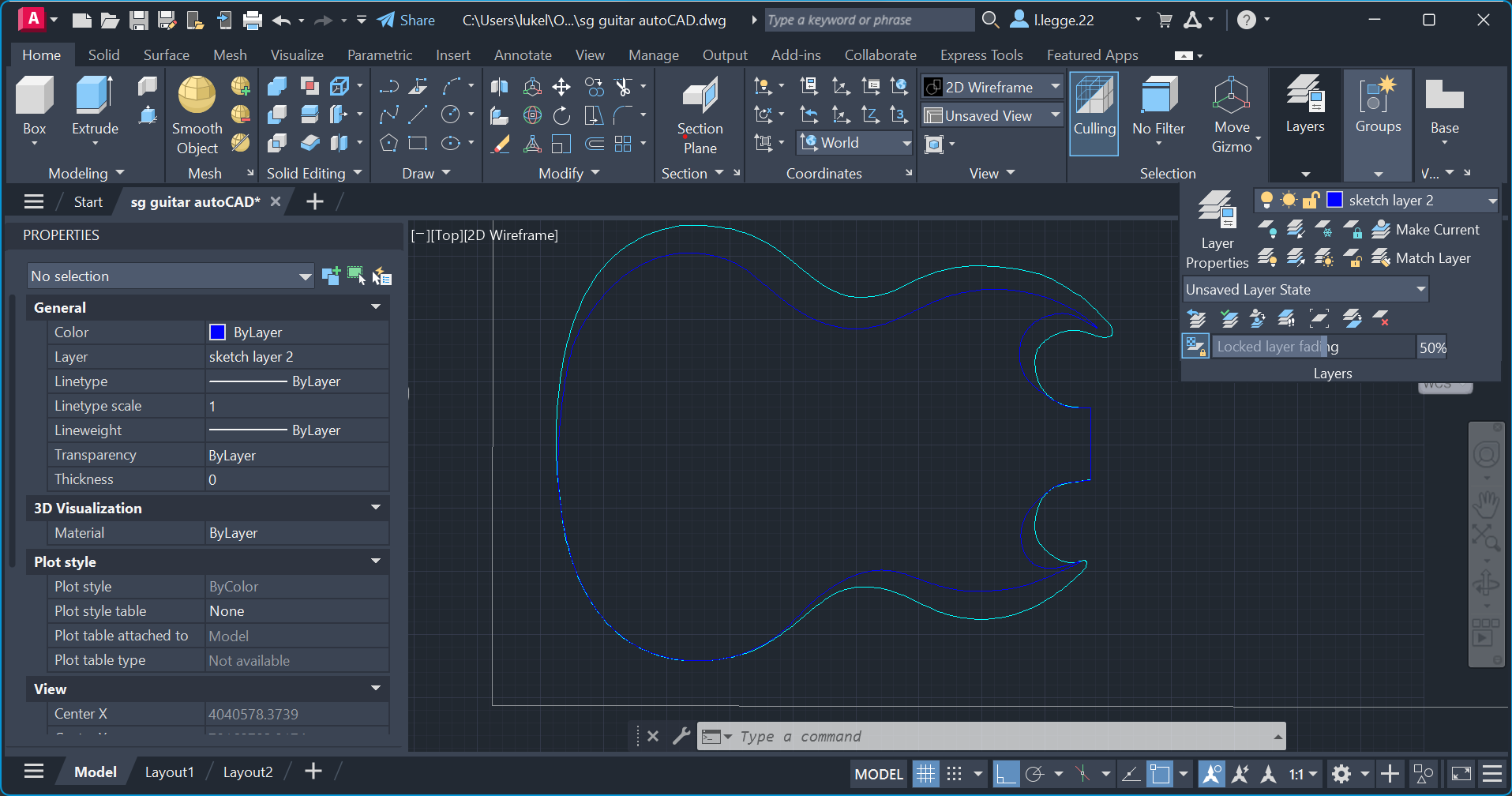This screenshot has width=1512, height=796.
Task: Toggle the sketch layer 2 lock icon
Action: [1311, 200]
